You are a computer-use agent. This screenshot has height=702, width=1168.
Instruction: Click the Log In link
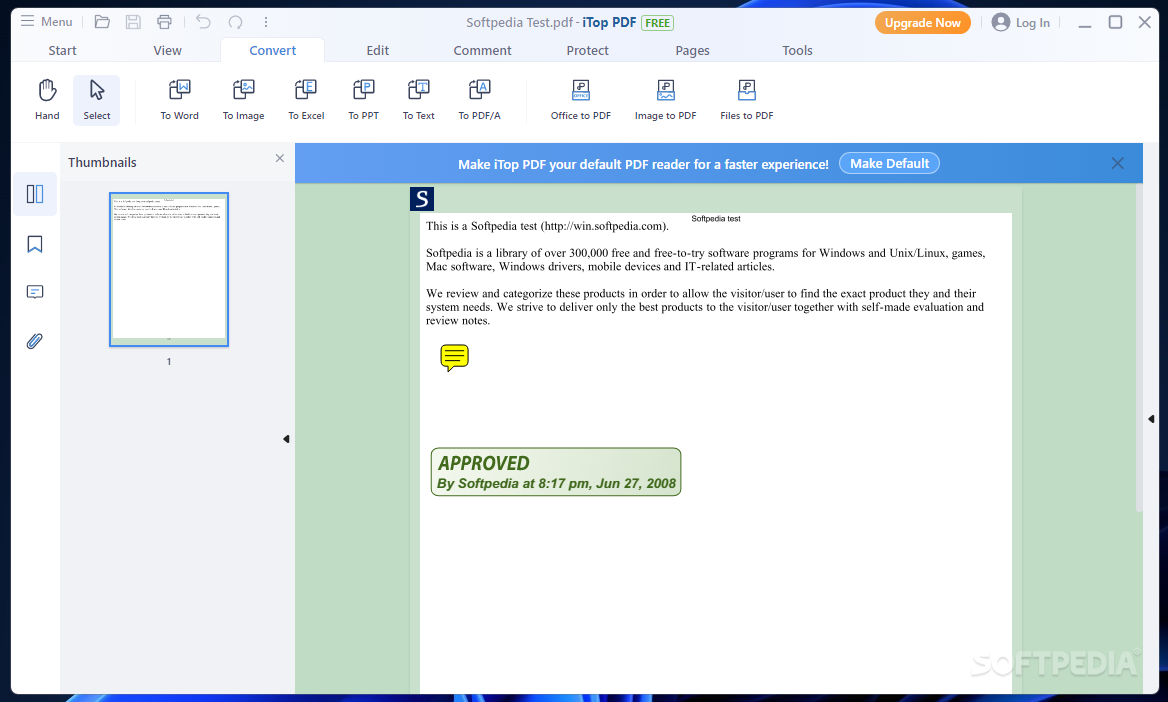[1032, 22]
